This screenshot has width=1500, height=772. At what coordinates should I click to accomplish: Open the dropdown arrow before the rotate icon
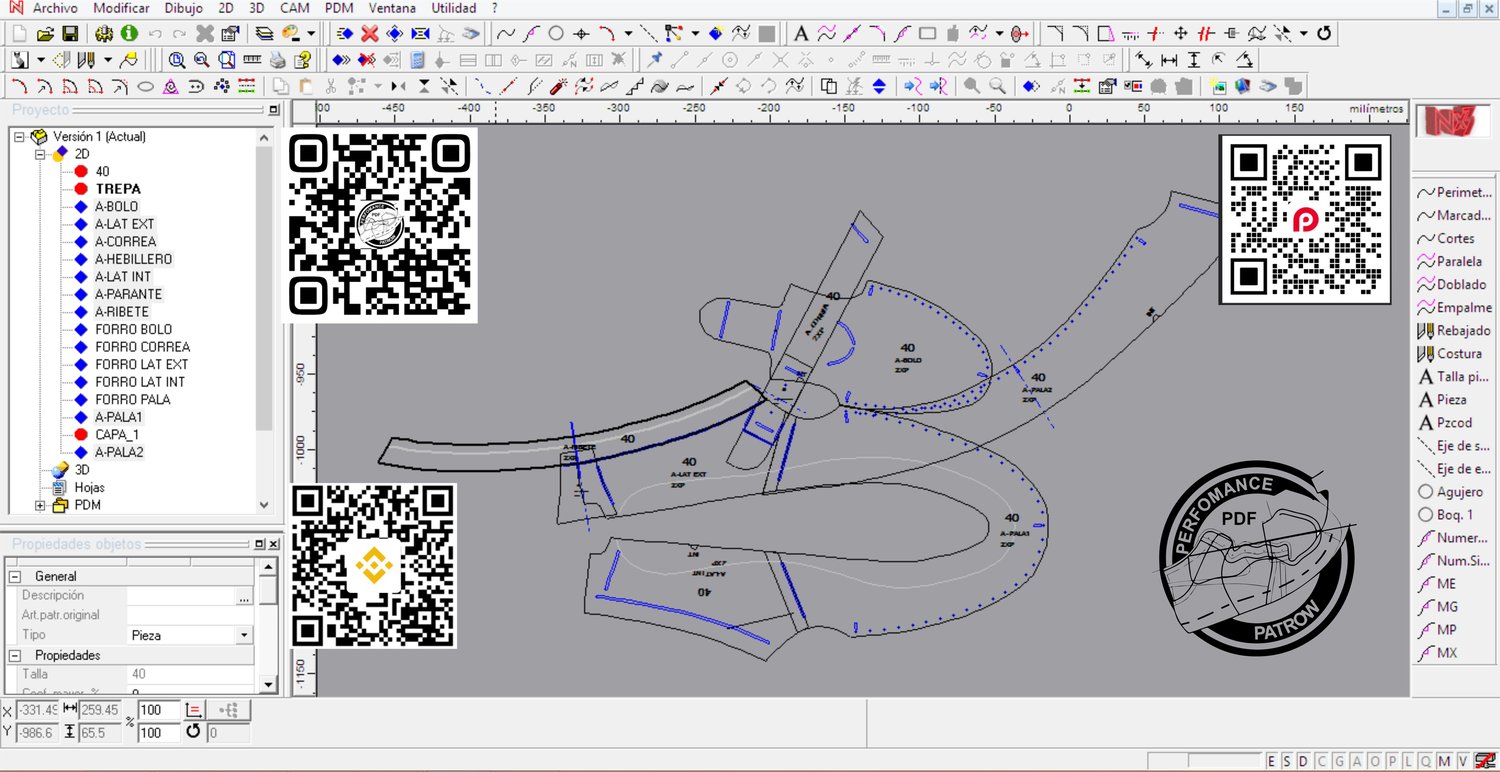pyautogui.click(x=1304, y=34)
